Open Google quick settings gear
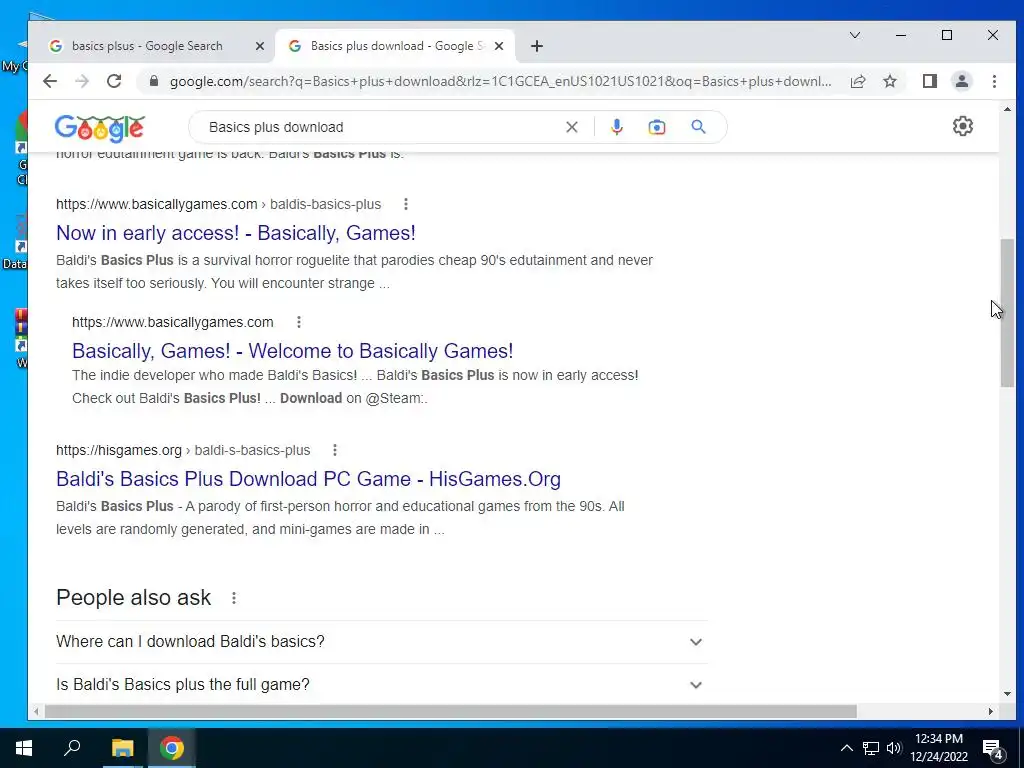Viewport: 1024px width, 768px height. coord(963,126)
